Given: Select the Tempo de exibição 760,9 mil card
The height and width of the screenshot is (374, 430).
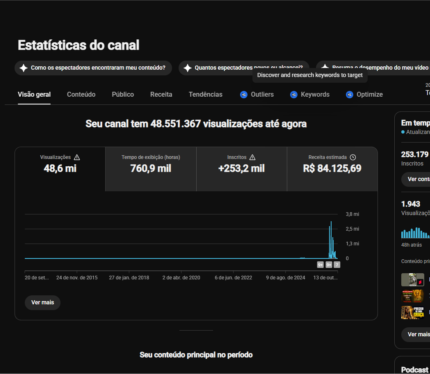Looking at the screenshot, I should 151,169.
